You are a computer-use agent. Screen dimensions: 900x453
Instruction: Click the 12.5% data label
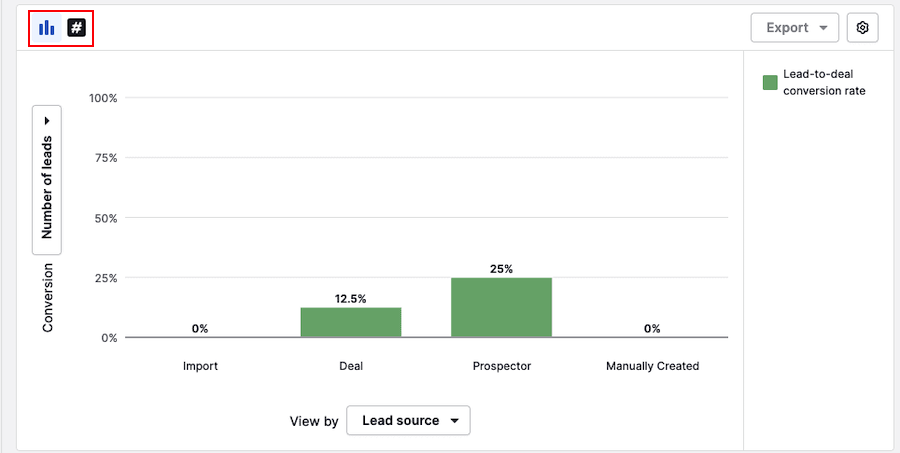click(351, 298)
